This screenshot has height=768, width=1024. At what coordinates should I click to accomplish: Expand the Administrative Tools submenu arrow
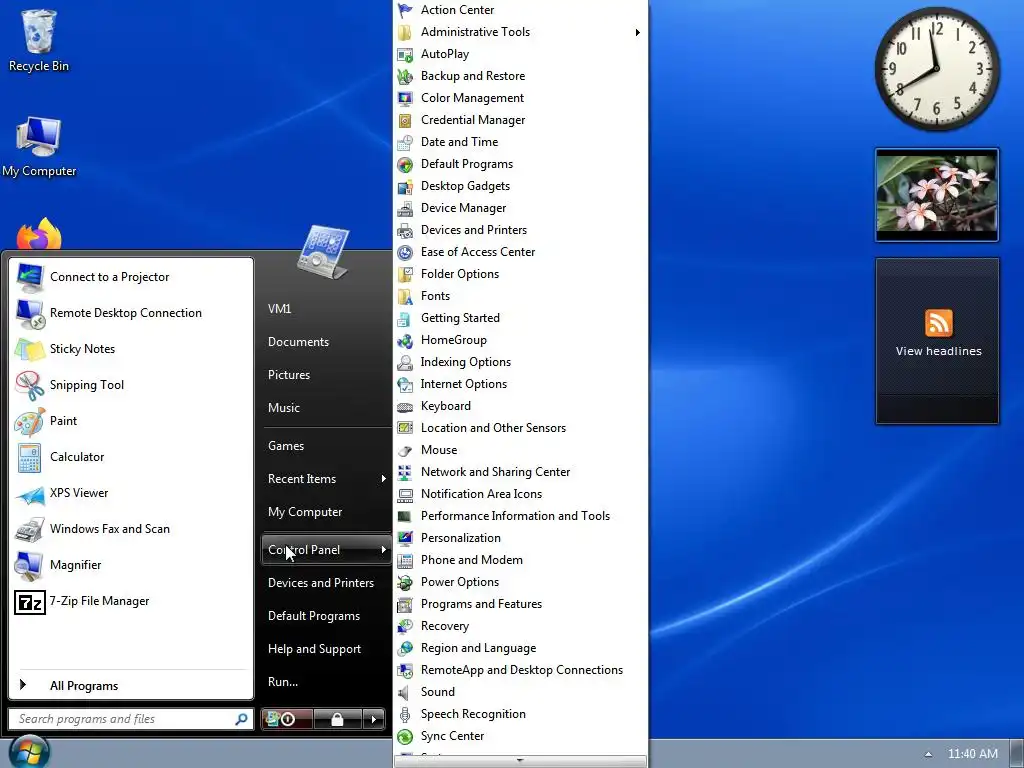[637, 32]
